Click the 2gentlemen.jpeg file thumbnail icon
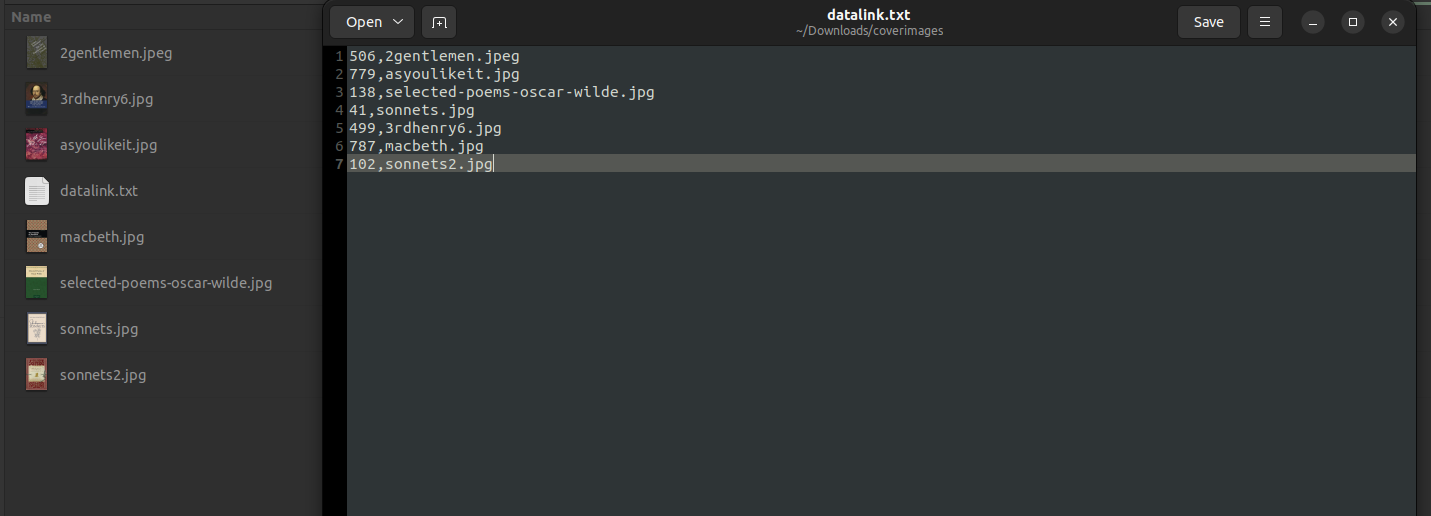The width and height of the screenshot is (1431, 516). 37,53
